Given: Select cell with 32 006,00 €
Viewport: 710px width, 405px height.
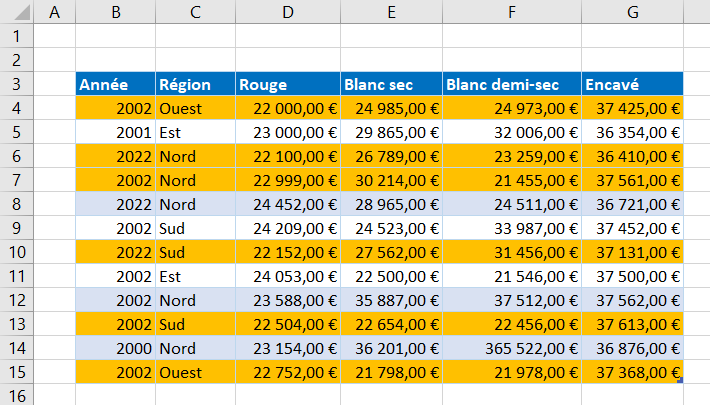Looking at the screenshot, I should [x=512, y=132].
